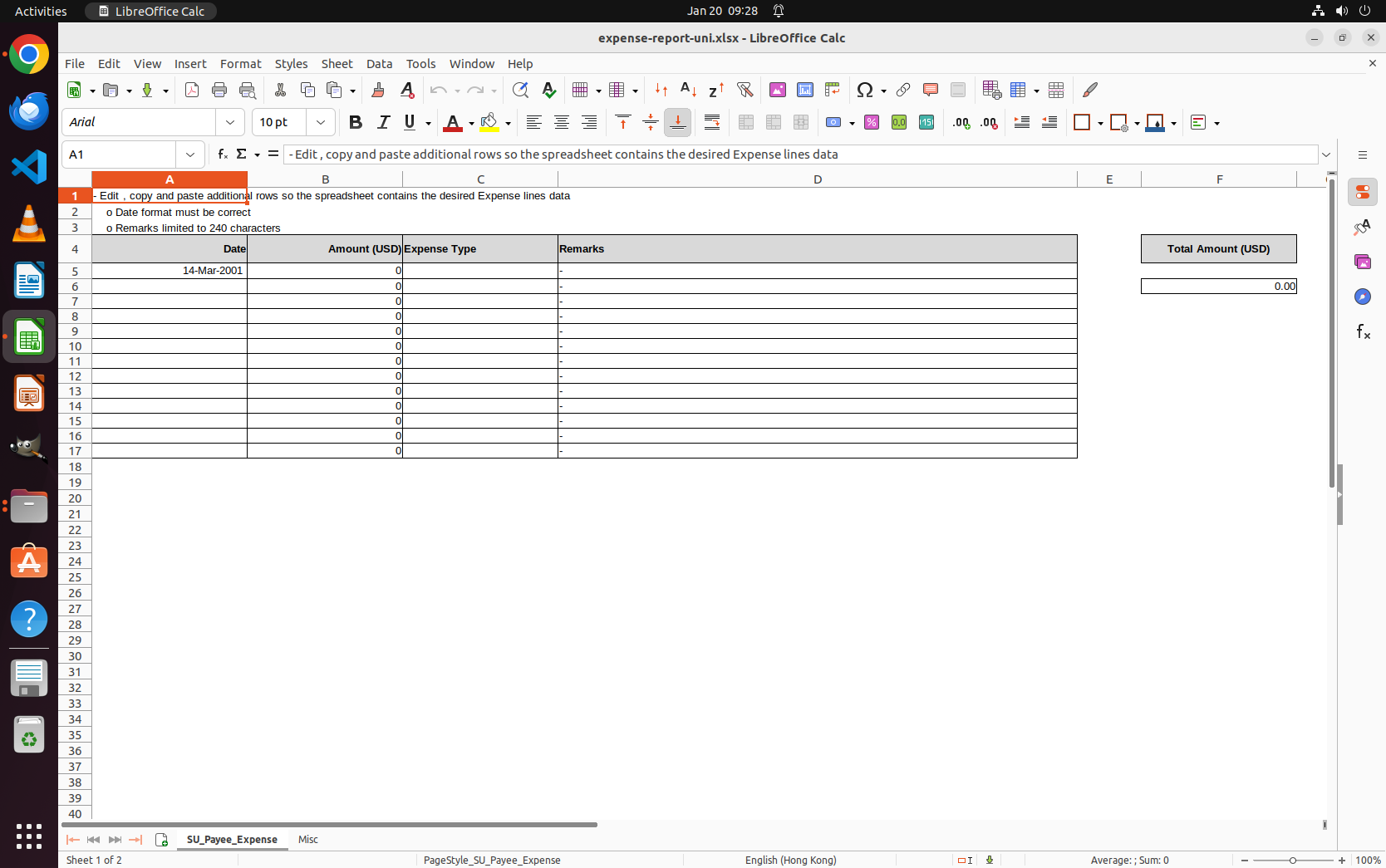1386x868 pixels.
Task: Click the Total Amount (USD) header cell
Action: (x=1218, y=248)
